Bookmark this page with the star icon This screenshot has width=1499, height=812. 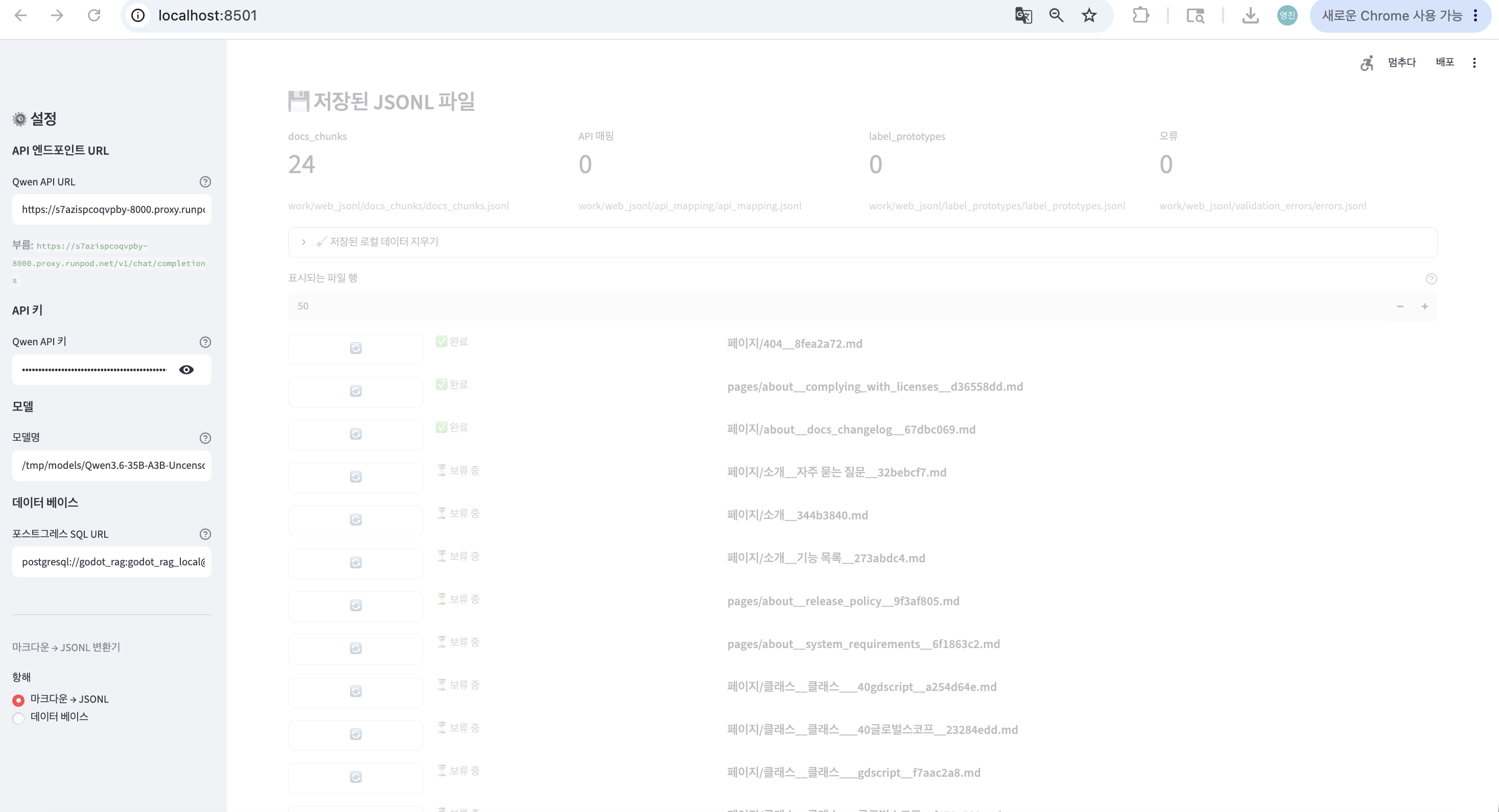[1089, 15]
